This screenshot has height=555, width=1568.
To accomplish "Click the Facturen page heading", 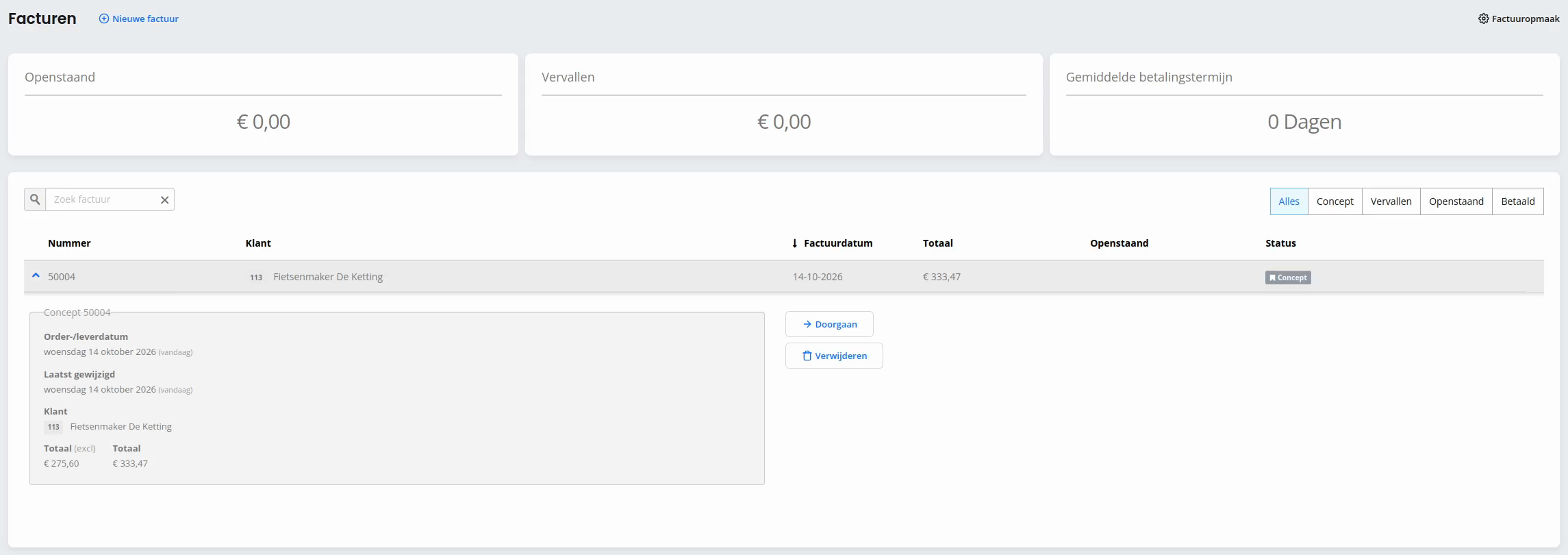I will pyautogui.click(x=42, y=18).
